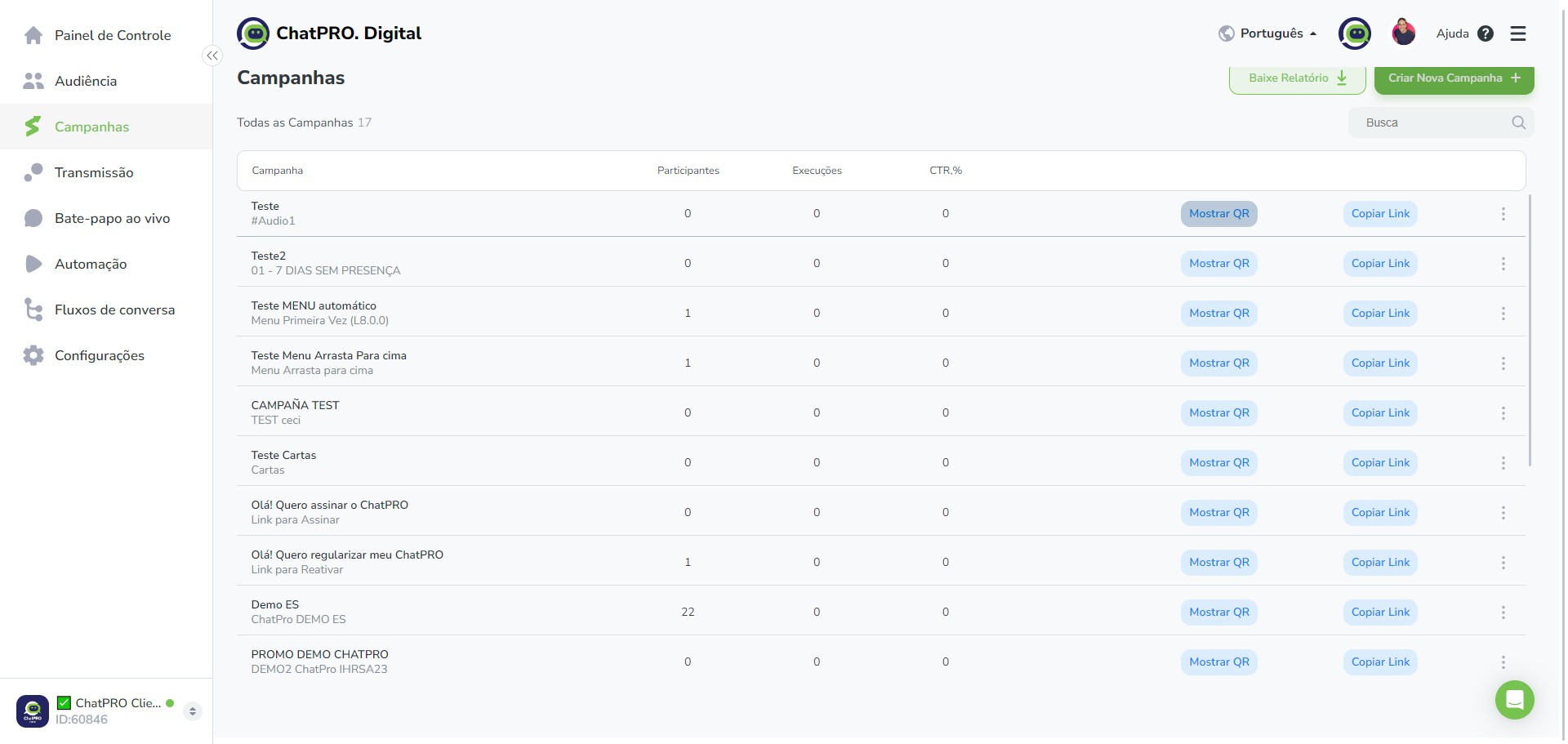Click the Audiência people icon
This screenshot has height=744, width=1568.
tap(33, 81)
